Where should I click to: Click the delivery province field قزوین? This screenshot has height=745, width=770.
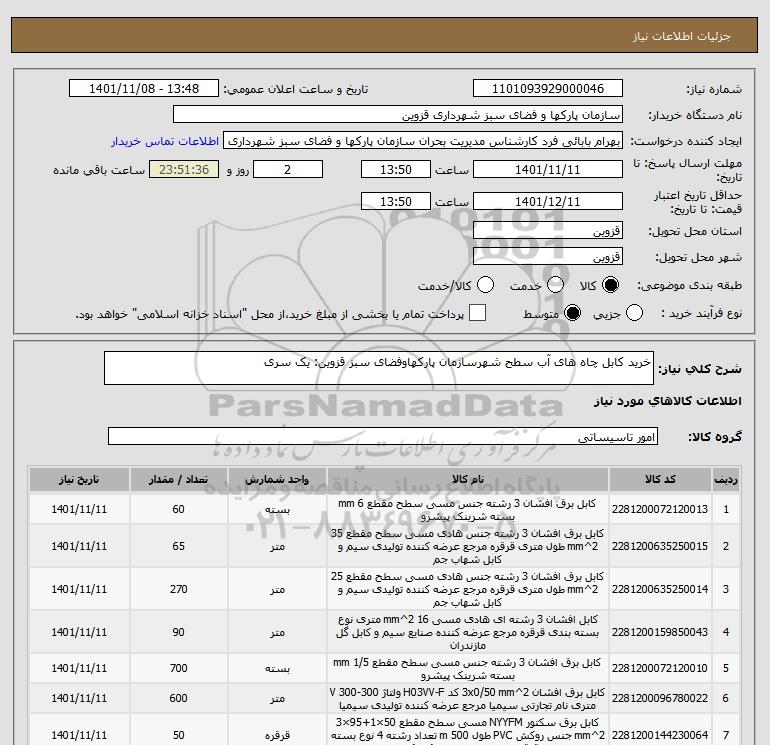[548, 231]
